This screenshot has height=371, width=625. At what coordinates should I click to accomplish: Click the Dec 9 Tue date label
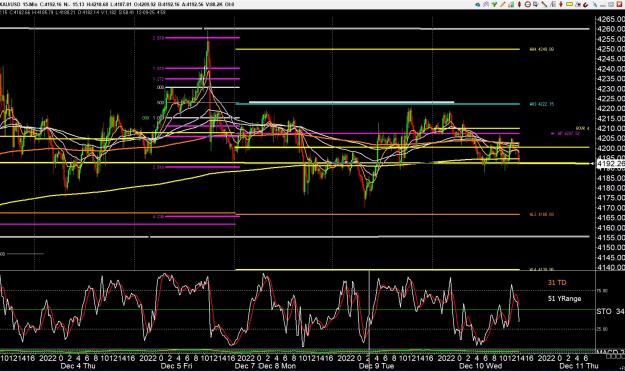[376, 366]
